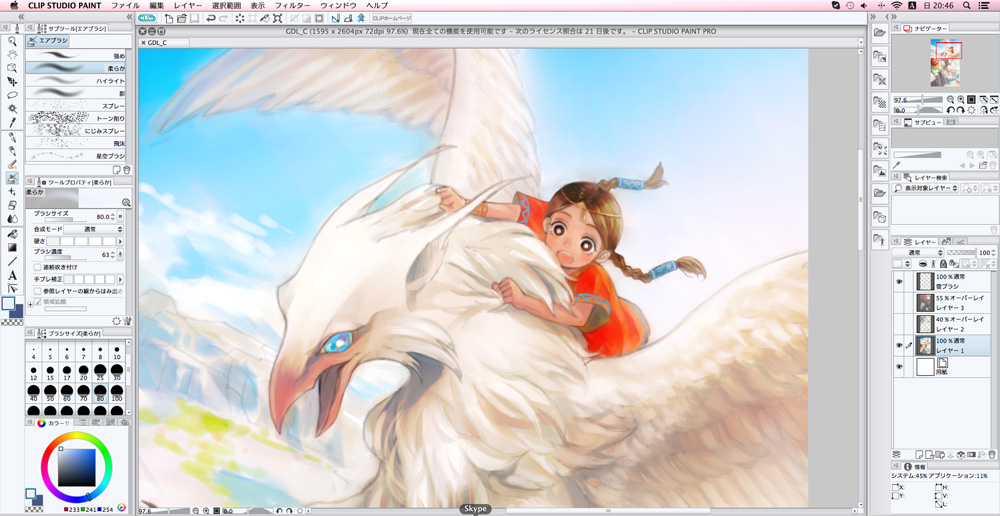This screenshot has height=516, width=1000.
Task: Delete layer with Layer panel trash icon
Action: pyautogui.click(x=990, y=454)
